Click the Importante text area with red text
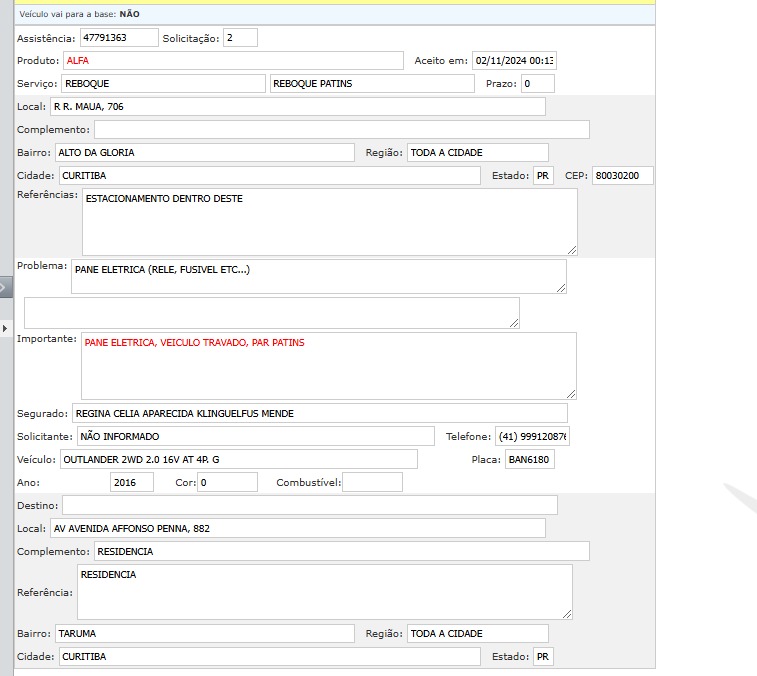Image resolution: width=757 pixels, height=676 pixels. coord(329,366)
